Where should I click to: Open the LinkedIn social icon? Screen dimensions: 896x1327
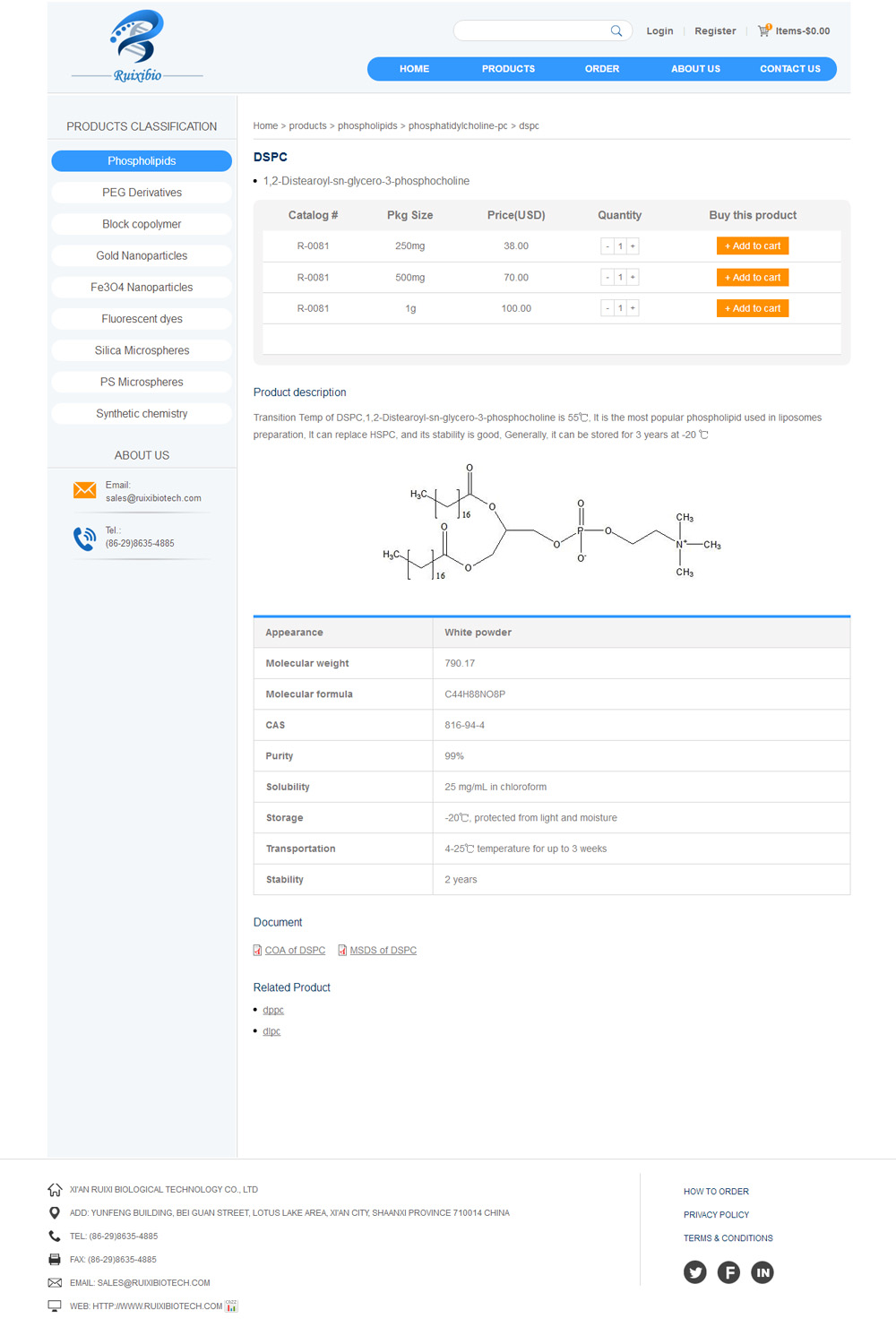pyautogui.click(x=762, y=1272)
